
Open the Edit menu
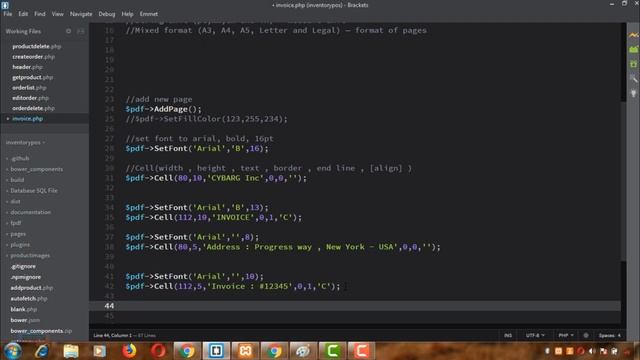pyautogui.click(x=23, y=14)
